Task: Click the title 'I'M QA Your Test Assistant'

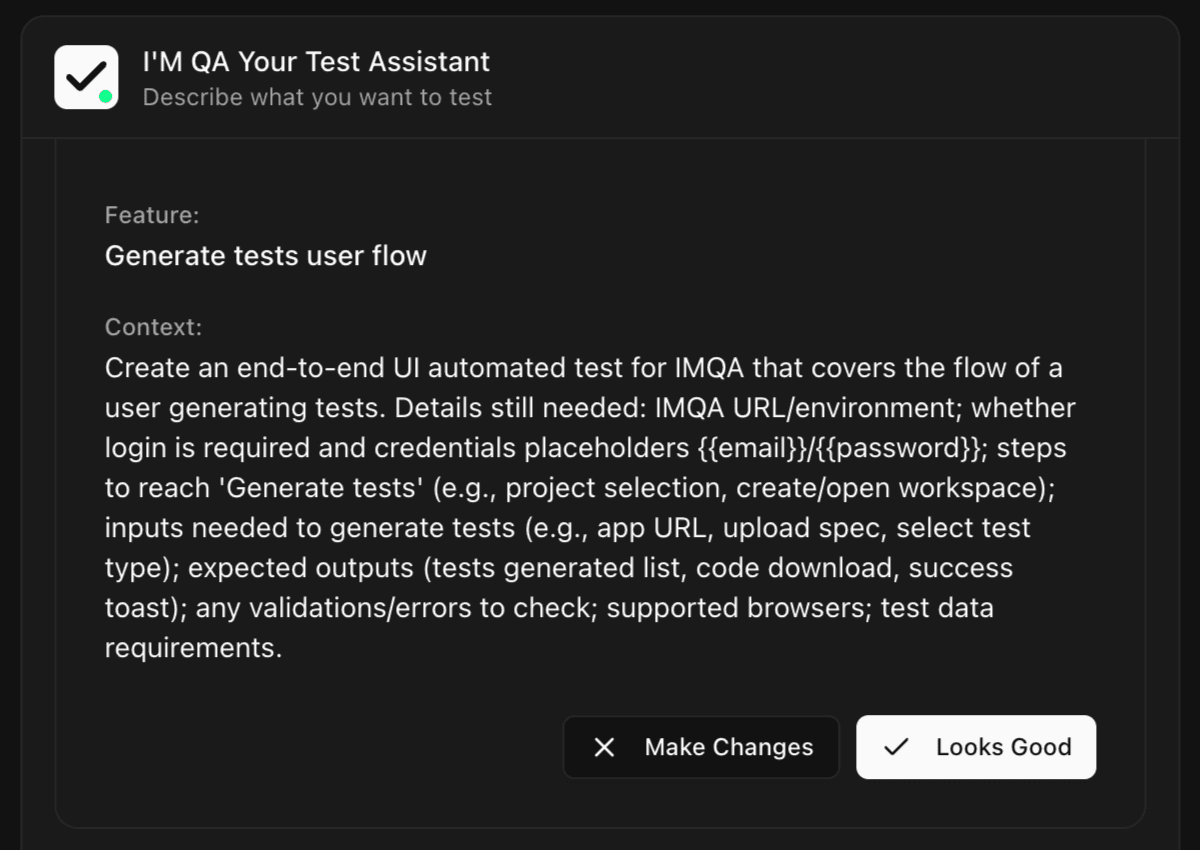Action: pos(317,61)
